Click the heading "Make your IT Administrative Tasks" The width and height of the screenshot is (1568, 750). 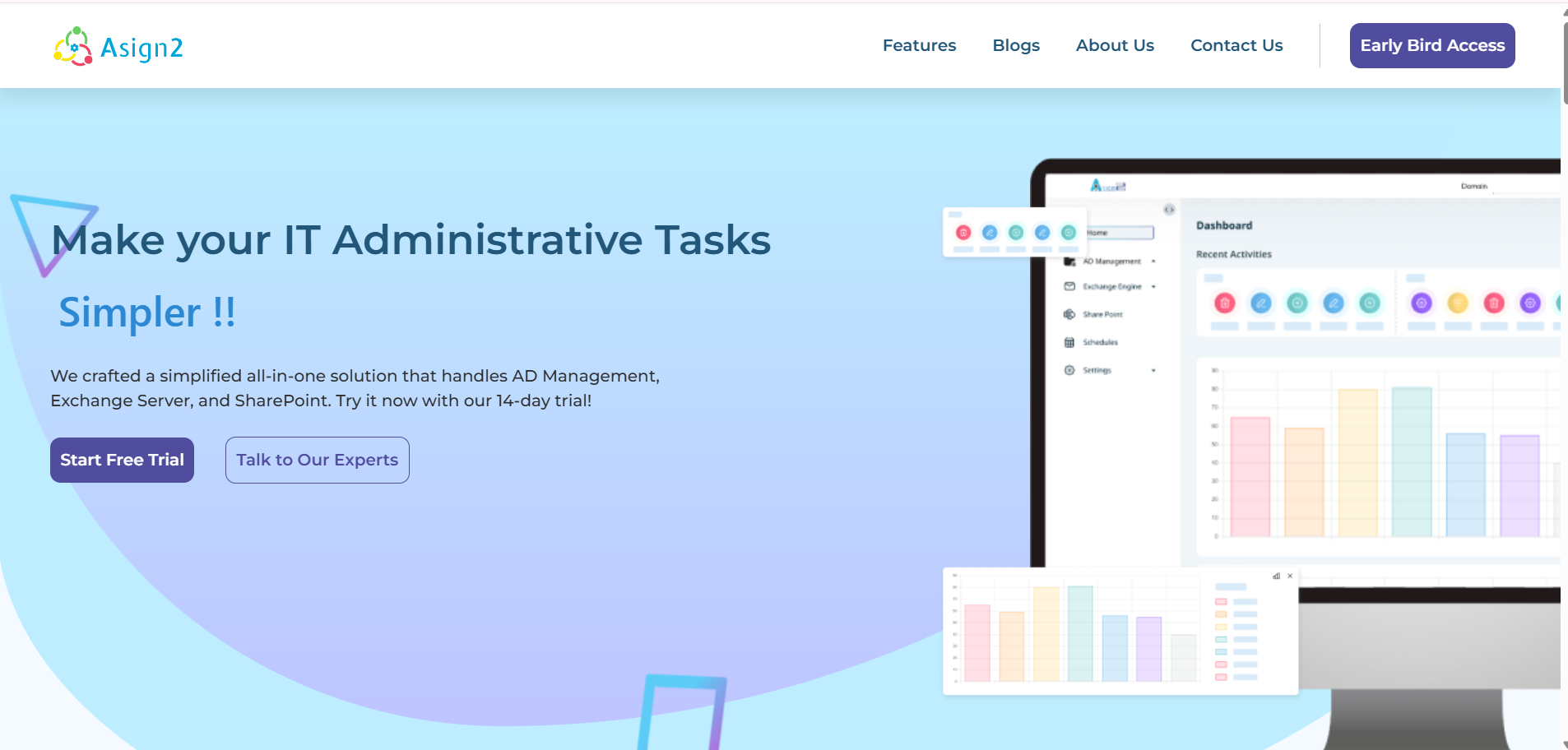pyautogui.click(x=411, y=240)
